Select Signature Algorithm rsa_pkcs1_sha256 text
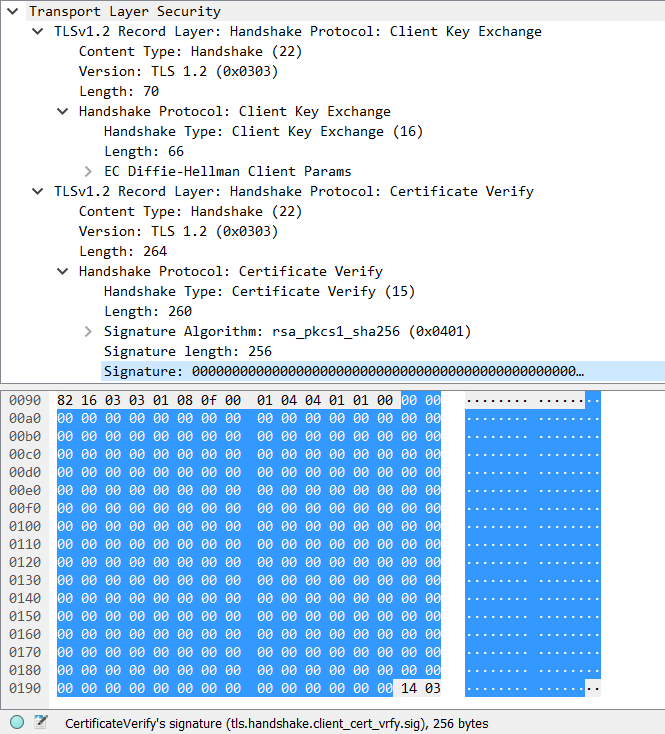This screenshot has height=734, width=665. pyautogui.click(x=287, y=331)
